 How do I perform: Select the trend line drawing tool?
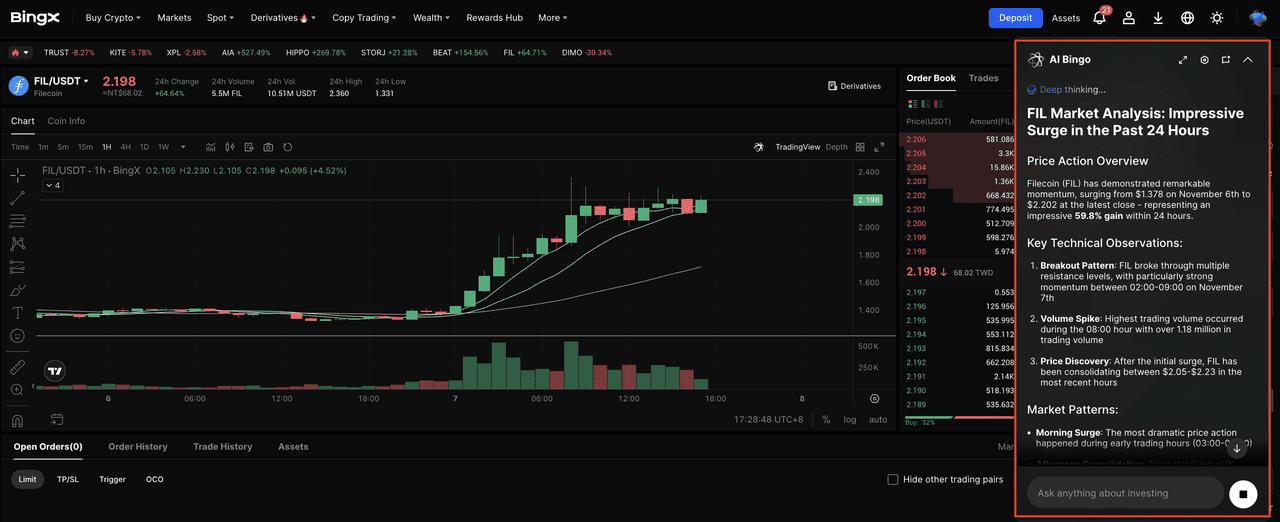point(18,198)
